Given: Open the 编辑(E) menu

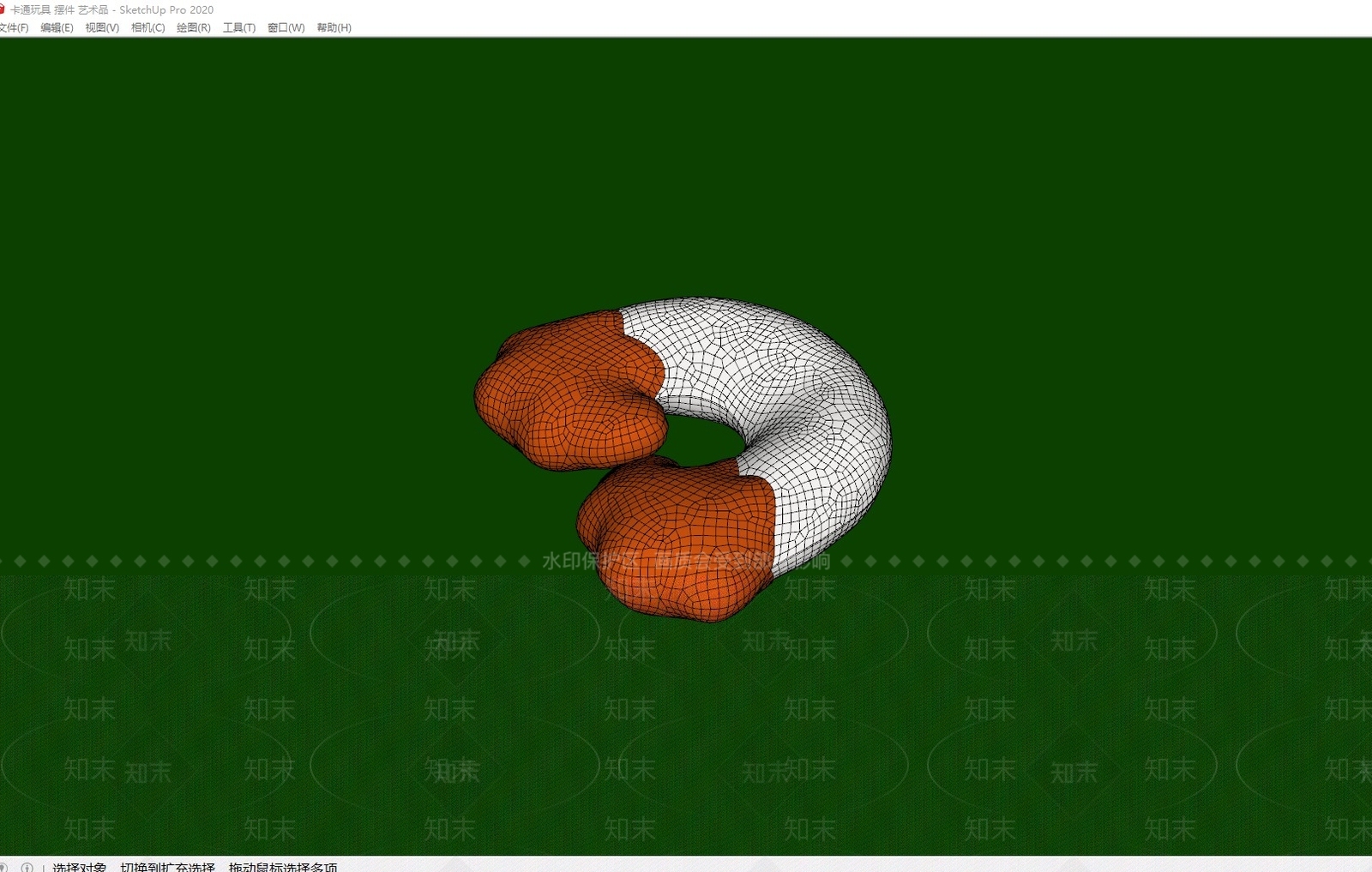Looking at the screenshot, I should point(57,27).
